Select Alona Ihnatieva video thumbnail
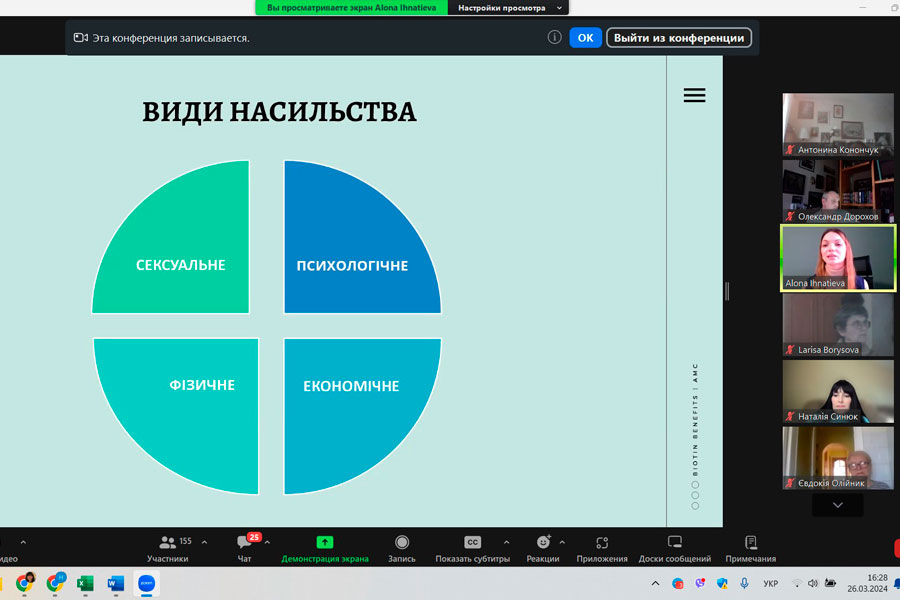900x600 pixels. (838, 258)
